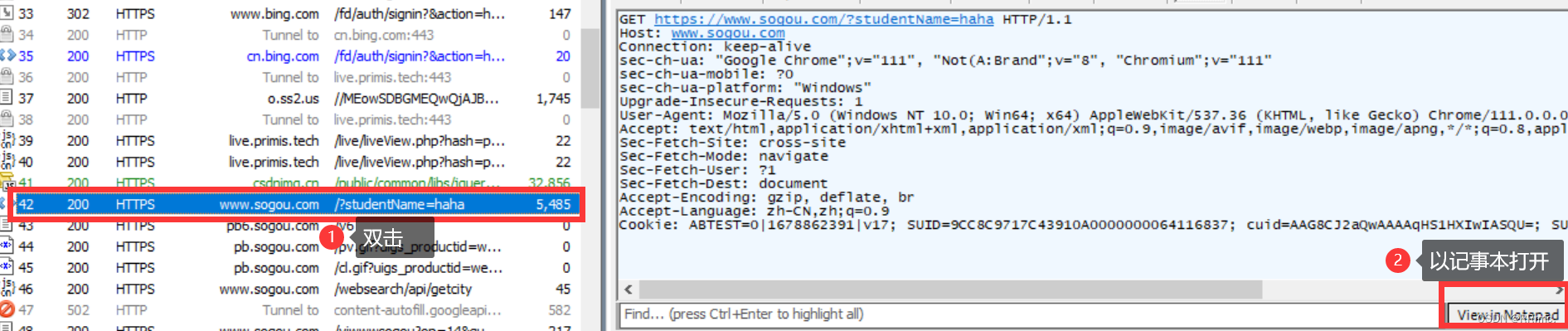Click the blue arrows icon of session 35
Image resolution: width=1568 pixels, height=331 pixels.
7,56
